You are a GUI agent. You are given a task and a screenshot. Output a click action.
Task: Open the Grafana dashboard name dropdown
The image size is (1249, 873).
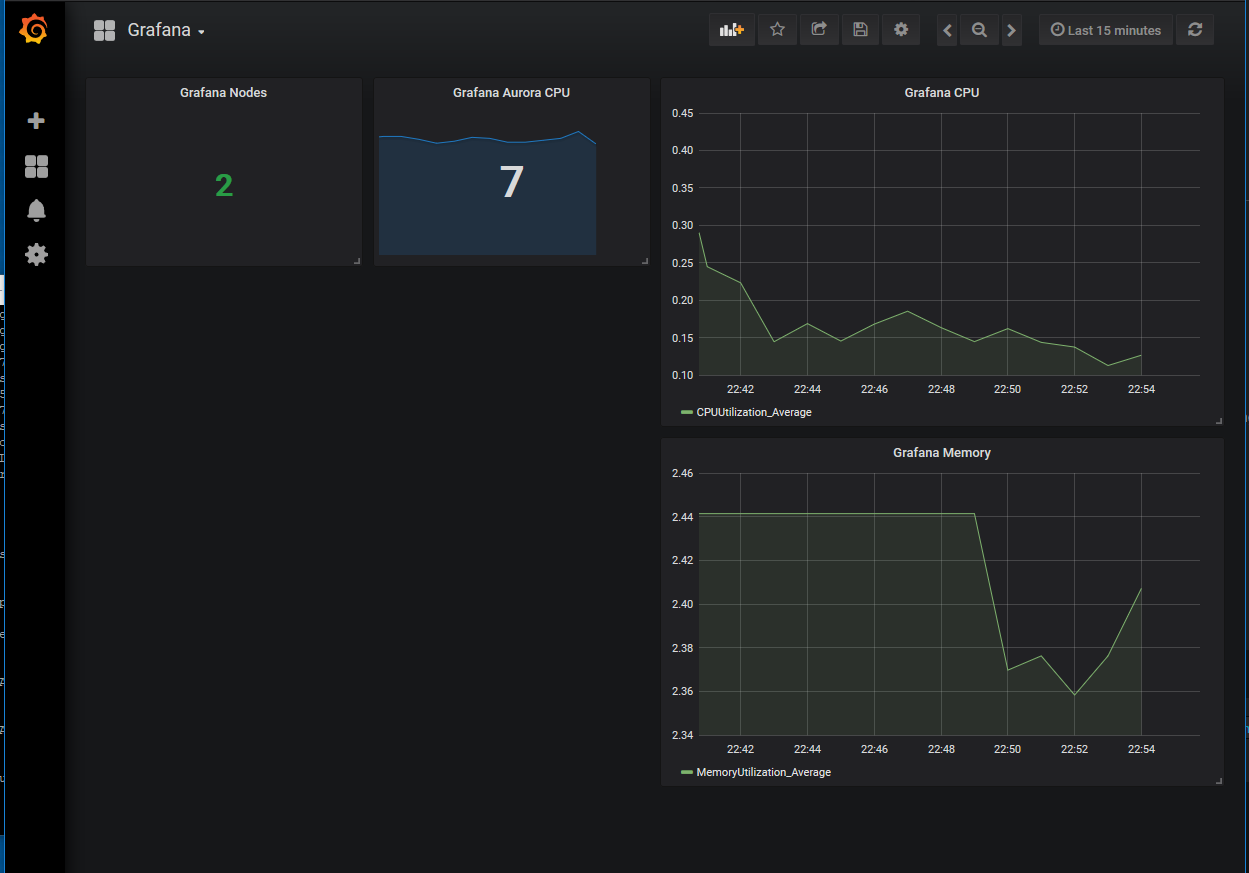coord(165,30)
